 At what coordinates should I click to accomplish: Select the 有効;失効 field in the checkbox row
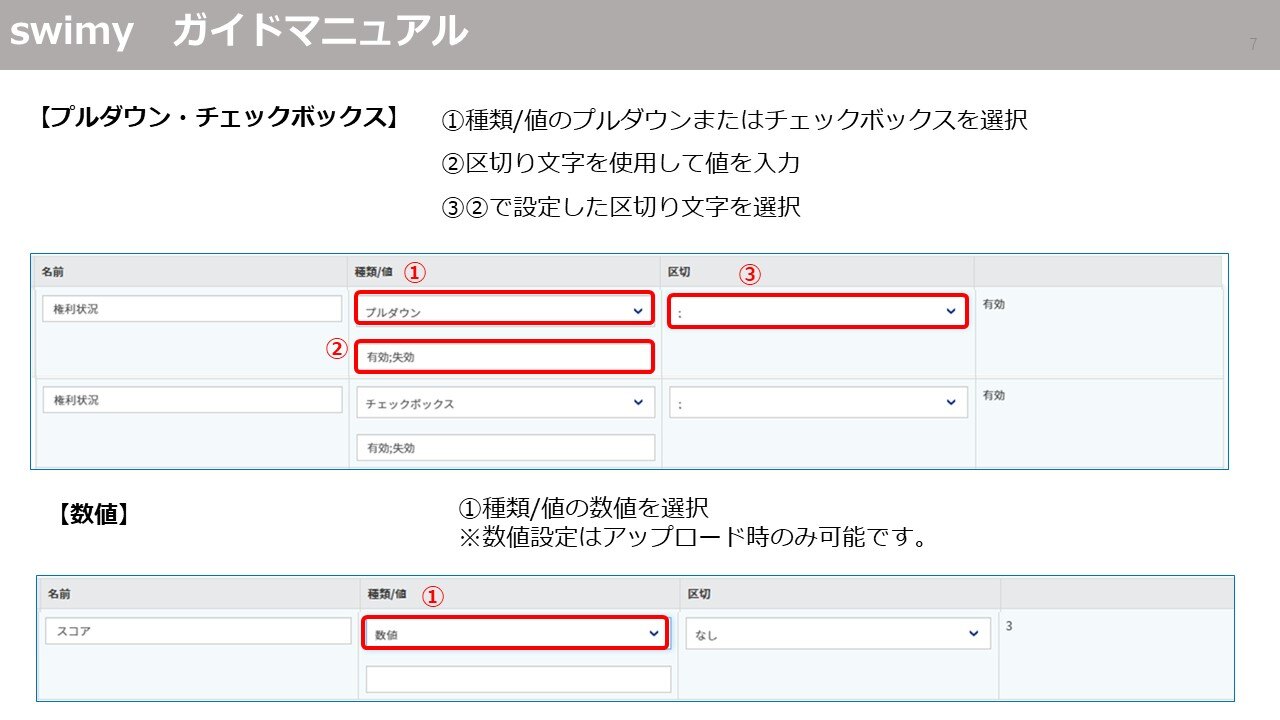[x=503, y=447]
